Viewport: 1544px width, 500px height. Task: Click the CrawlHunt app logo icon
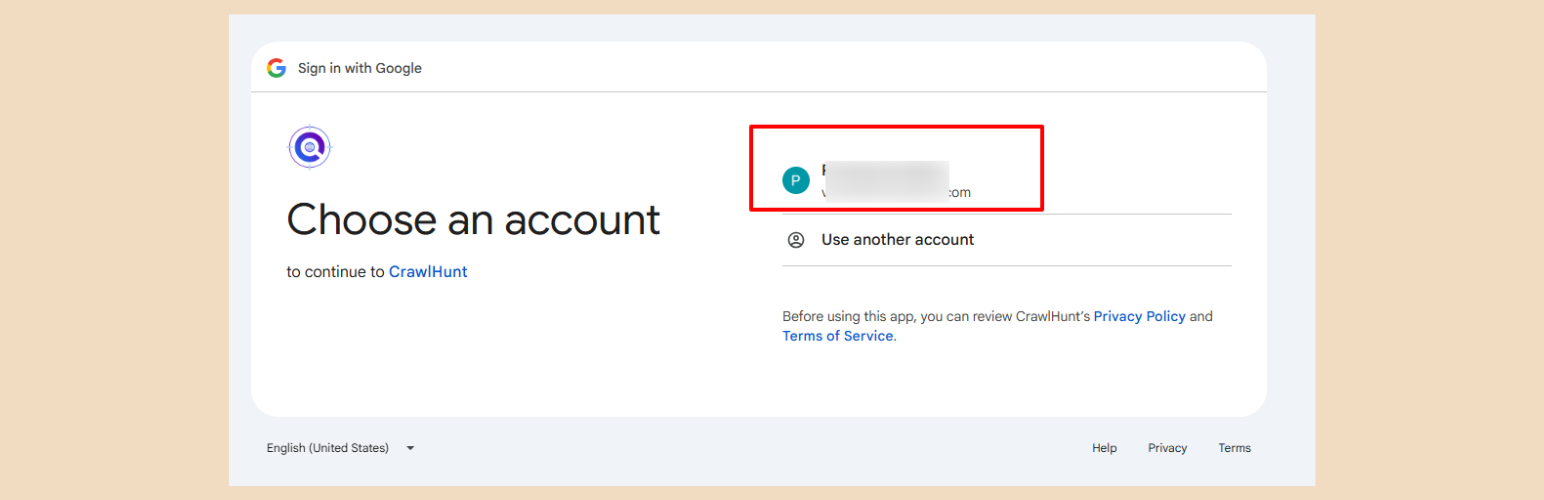(309, 148)
